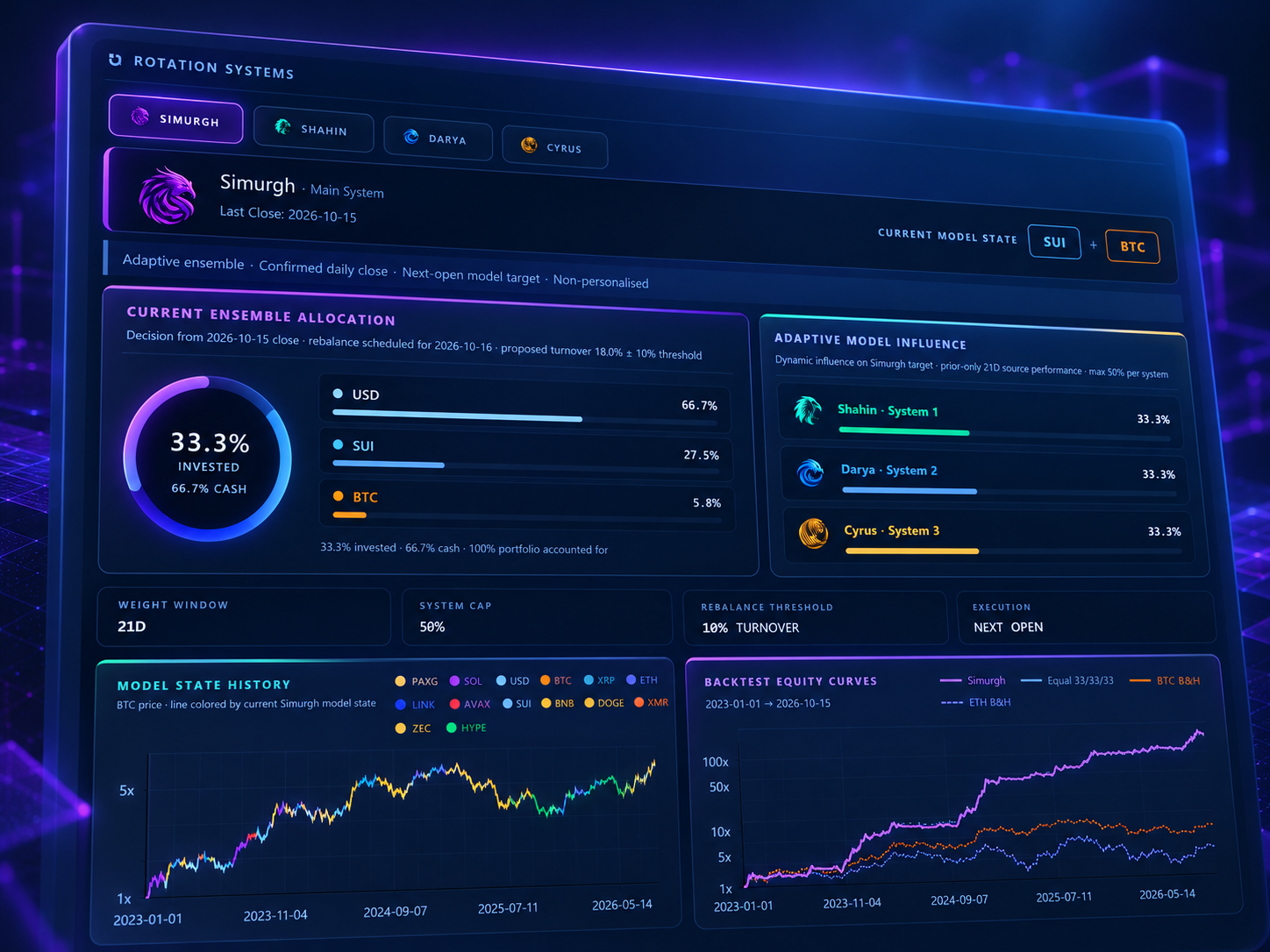Click the "Last Close: 2026-10-15" text
Screen dimensions: 1270x952
(x=288, y=214)
